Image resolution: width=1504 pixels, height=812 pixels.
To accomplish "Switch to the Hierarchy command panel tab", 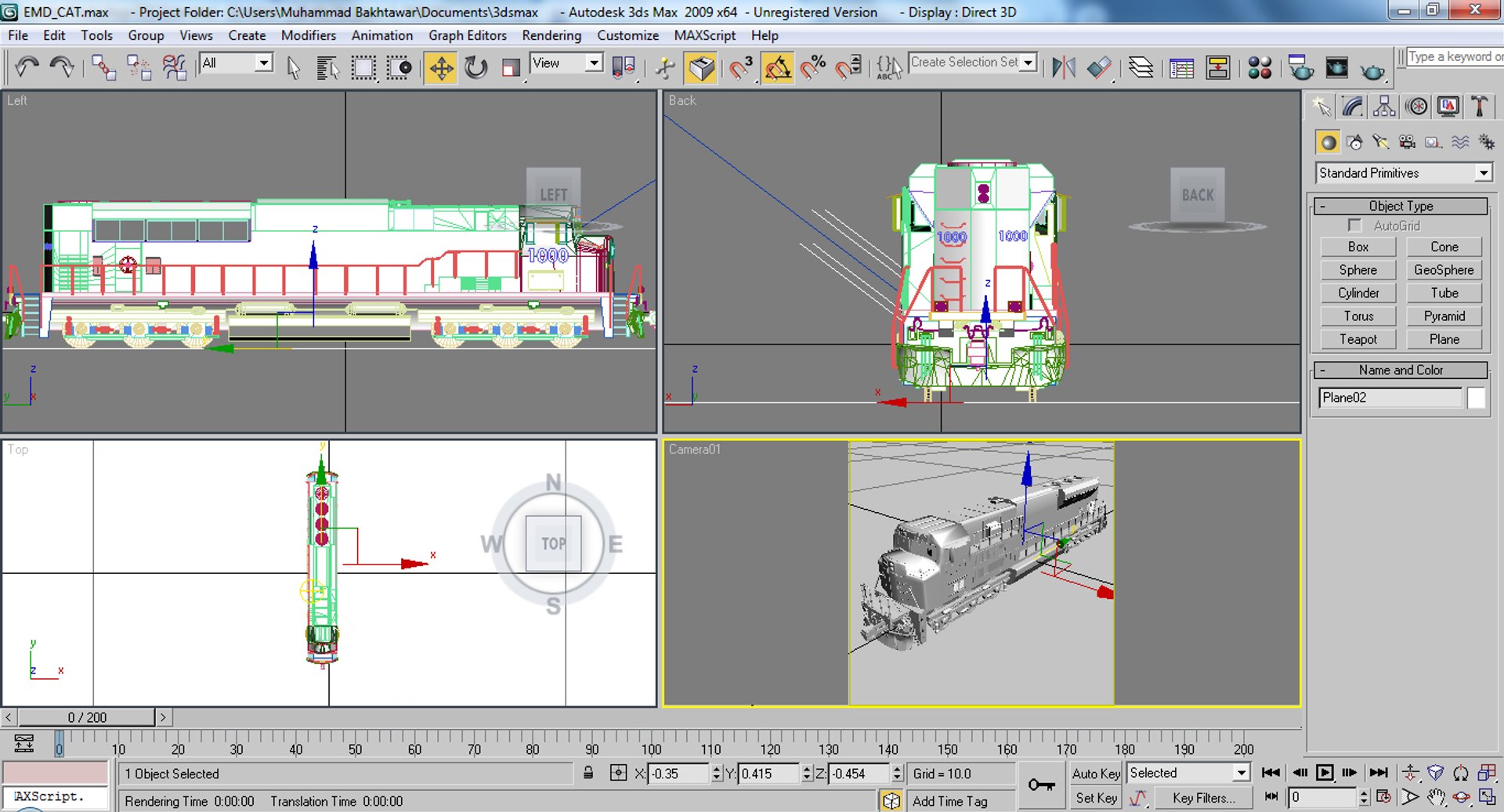I will pos(1384,106).
